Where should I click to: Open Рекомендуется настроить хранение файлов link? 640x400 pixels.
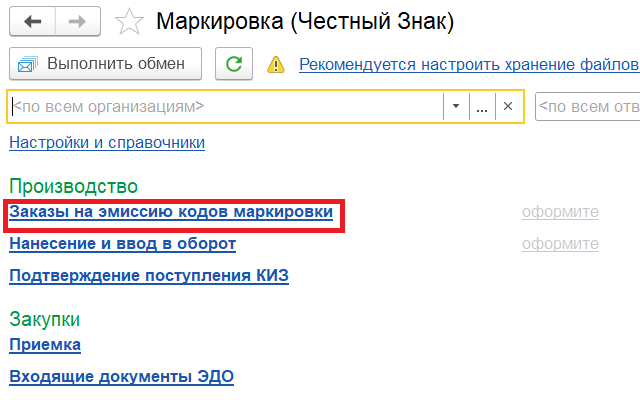point(469,64)
